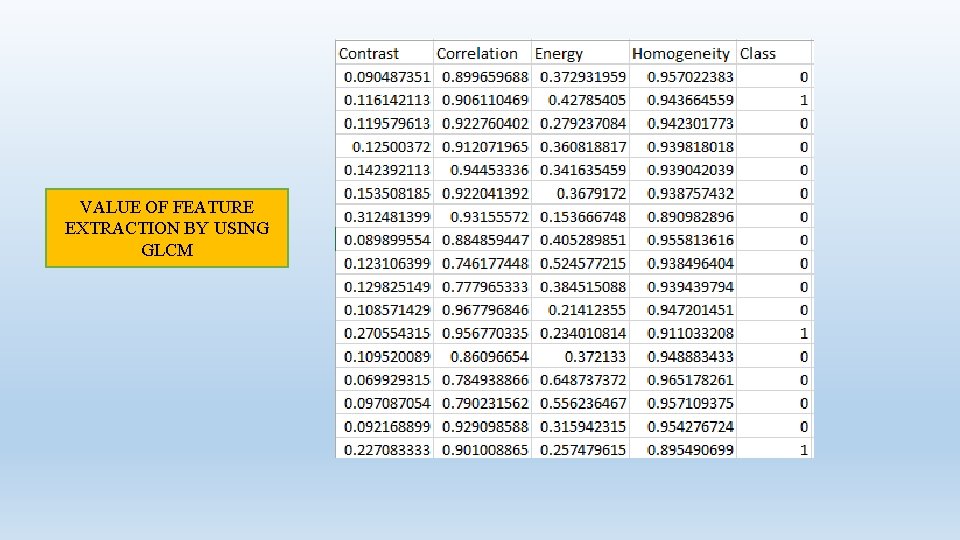Click contrast cell 0.089899554

tap(384, 240)
